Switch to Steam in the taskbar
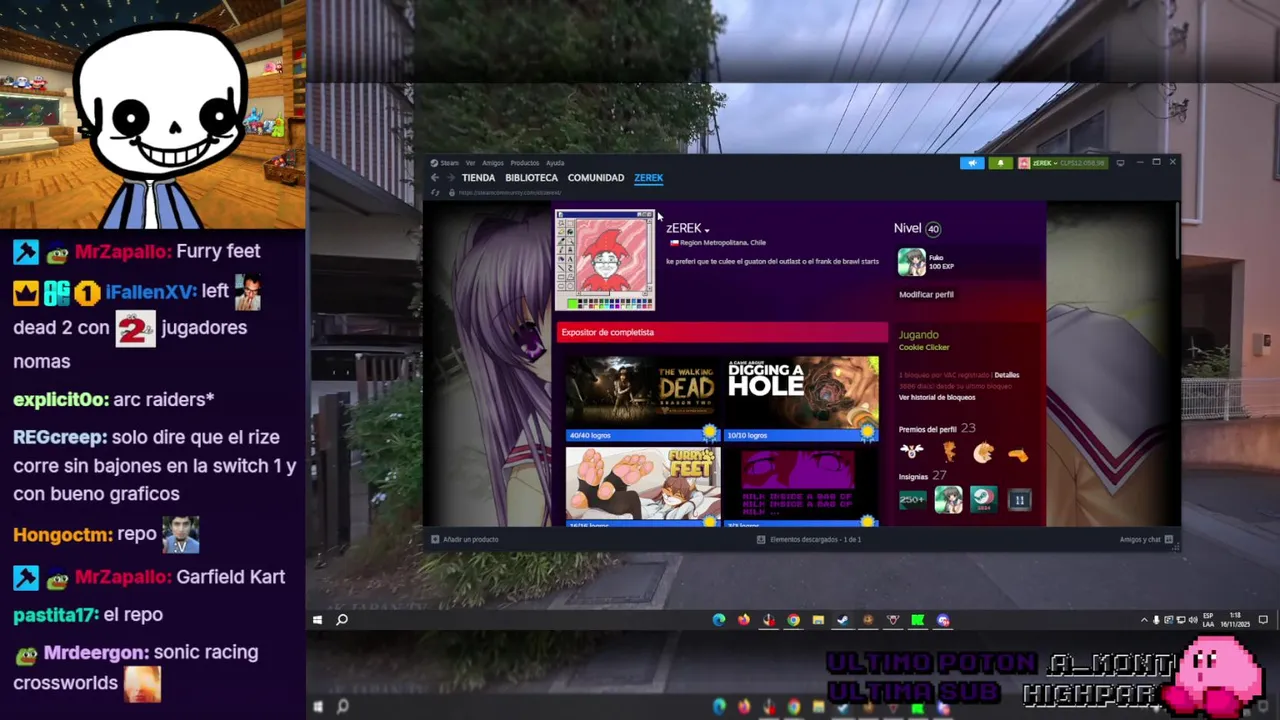The width and height of the screenshot is (1280, 720). 843,620
